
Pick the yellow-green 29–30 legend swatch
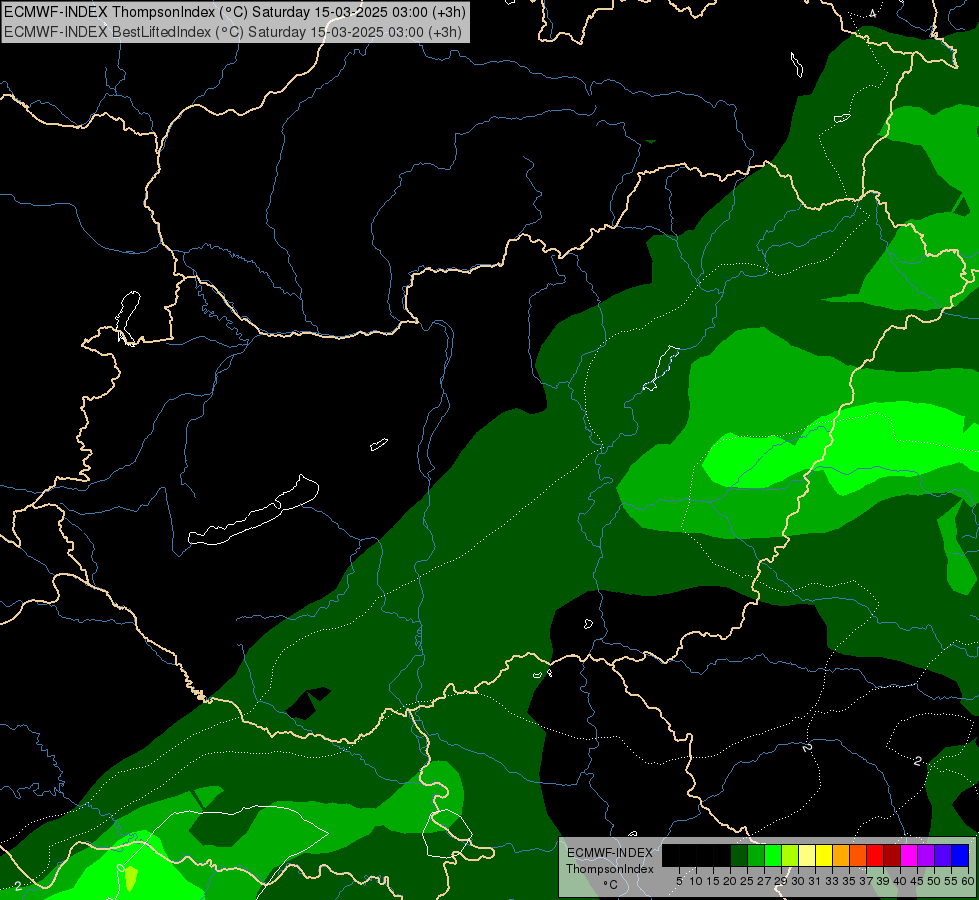click(790, 855)
